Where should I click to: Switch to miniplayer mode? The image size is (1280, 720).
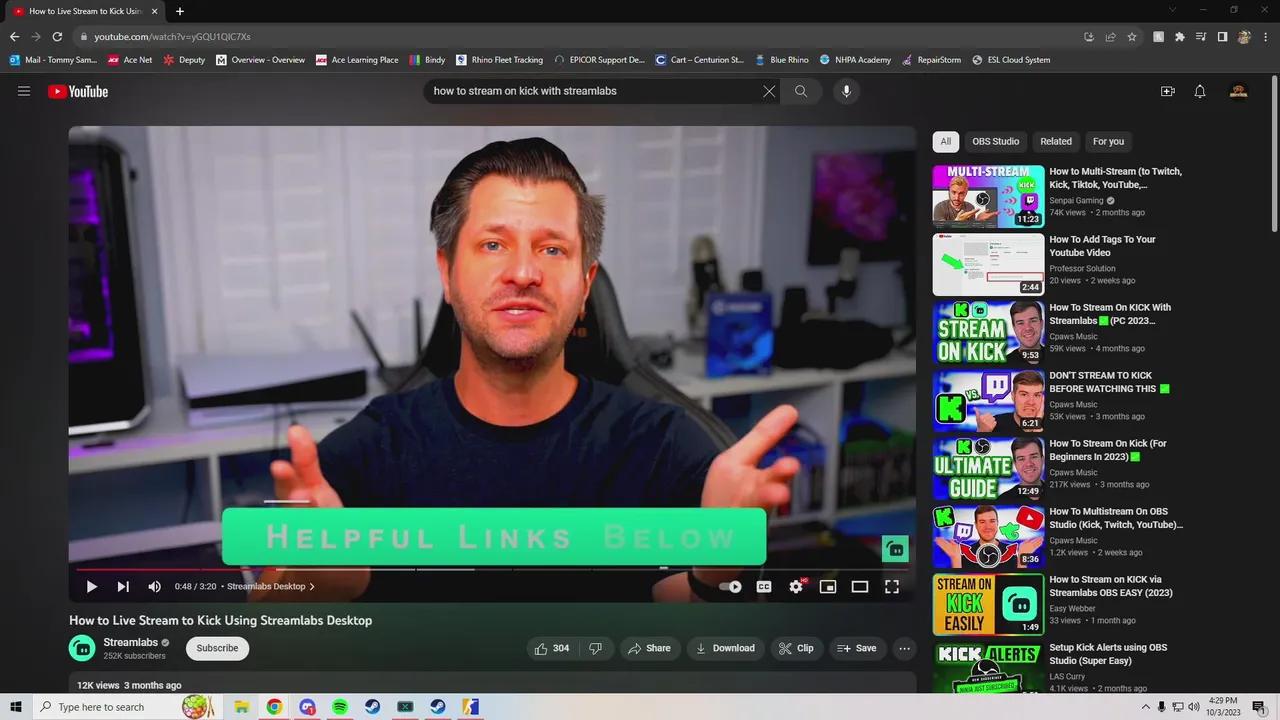[x=828, y=587]
